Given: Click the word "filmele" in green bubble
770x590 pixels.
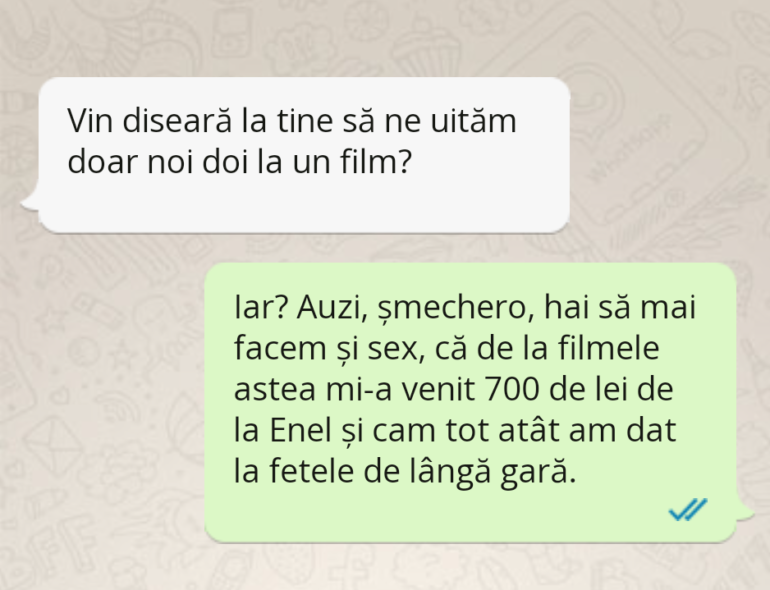Looking at the screenshot, I should coord(608,348).
